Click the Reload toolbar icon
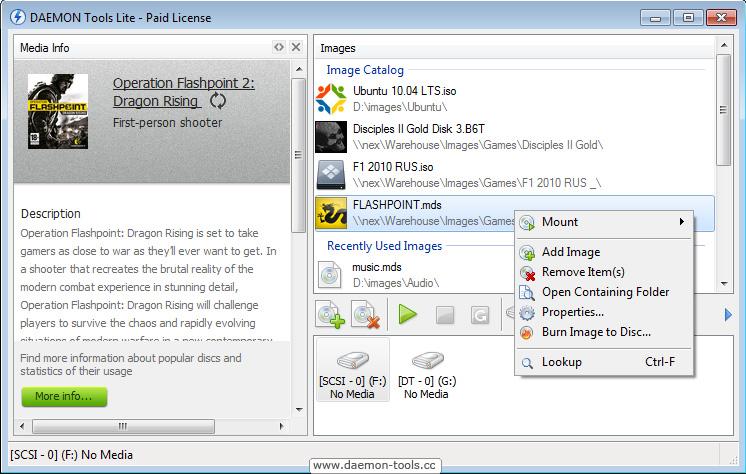746x474 pixels. (x=480, y=315)
